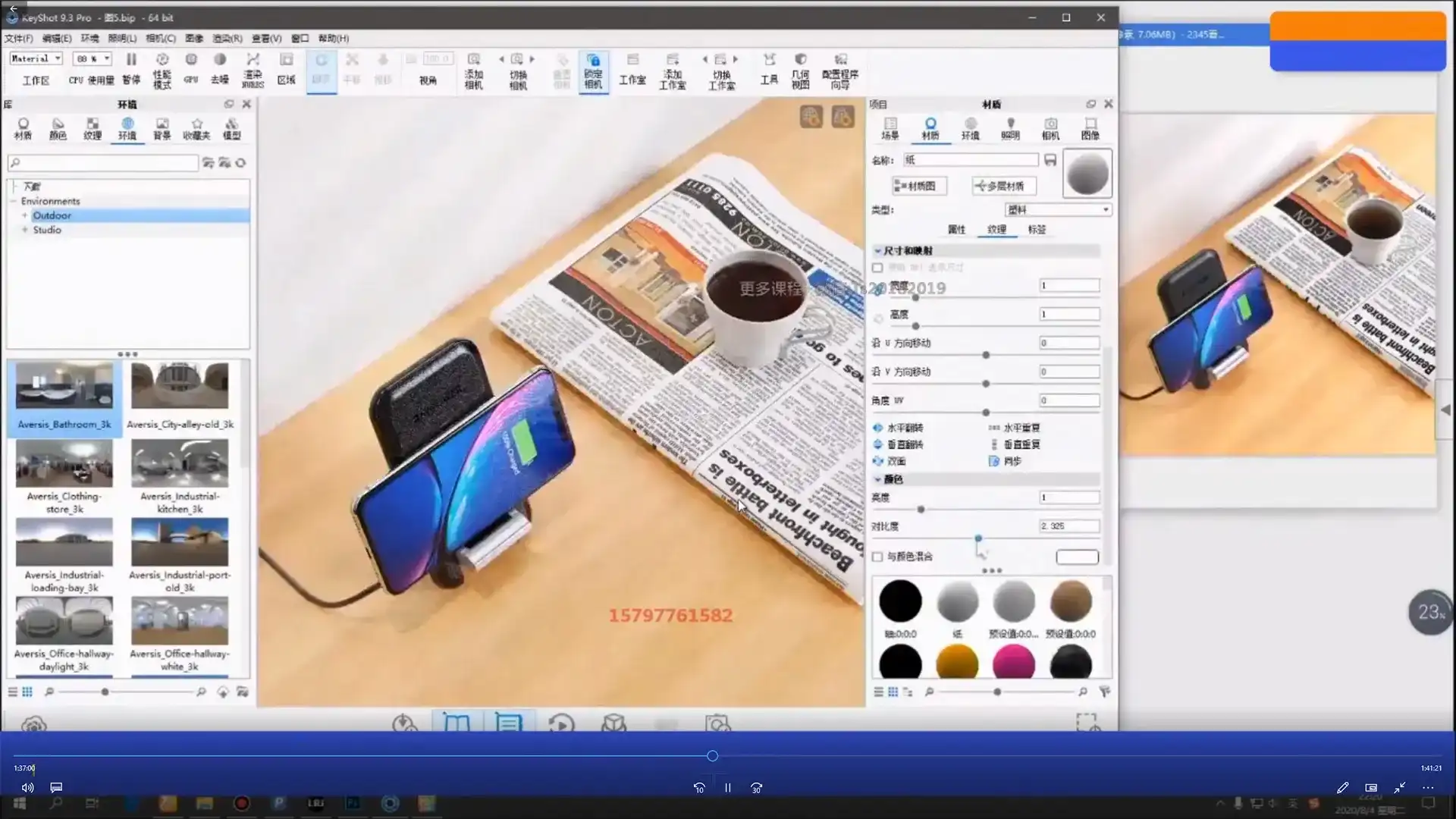Click the 去噪 denoise icon
1456x819 pixels.
(220, 60)
